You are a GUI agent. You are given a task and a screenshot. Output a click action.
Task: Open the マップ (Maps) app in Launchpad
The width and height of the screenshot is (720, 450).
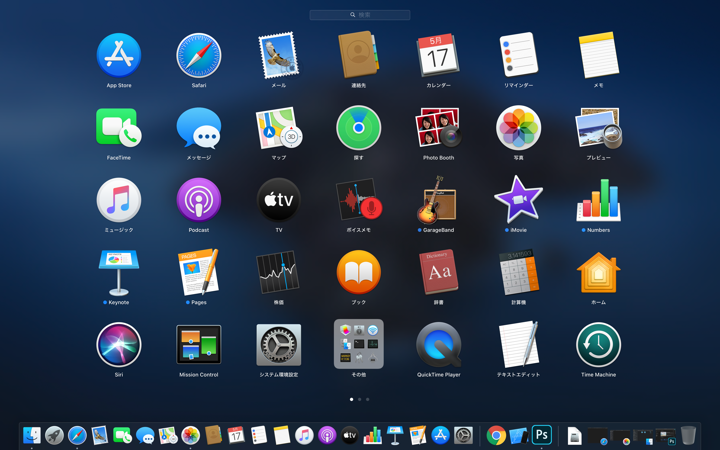[x=279, y=128]
